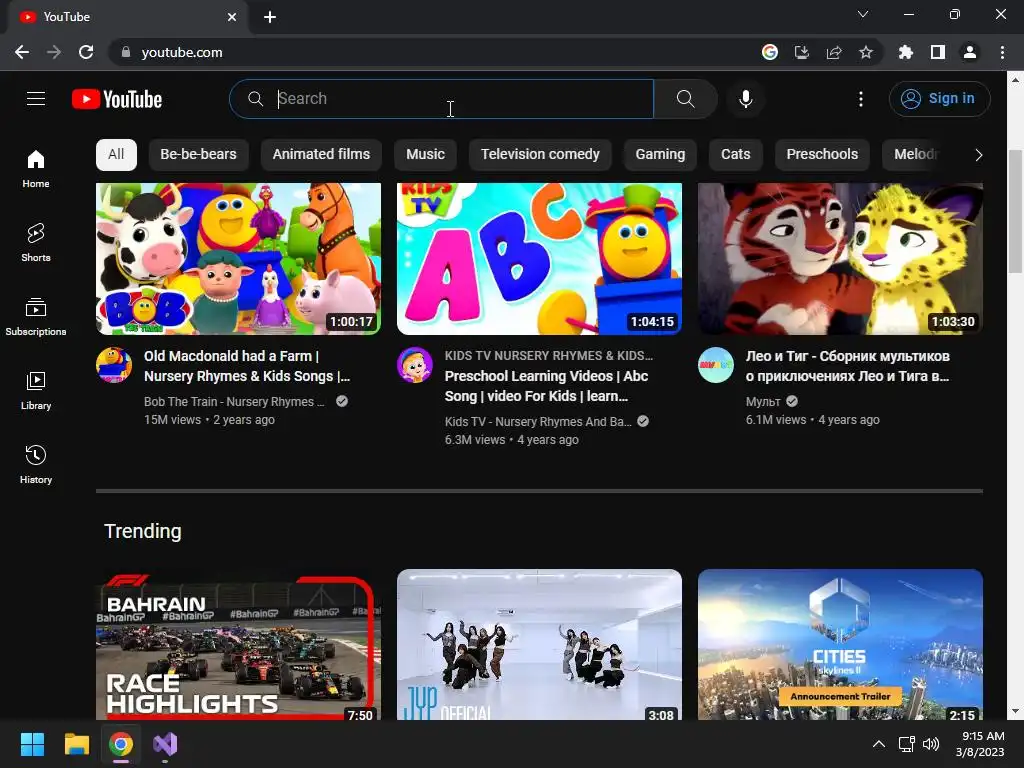
Task: Click the browser forward arrow
Action: (54, 52)
